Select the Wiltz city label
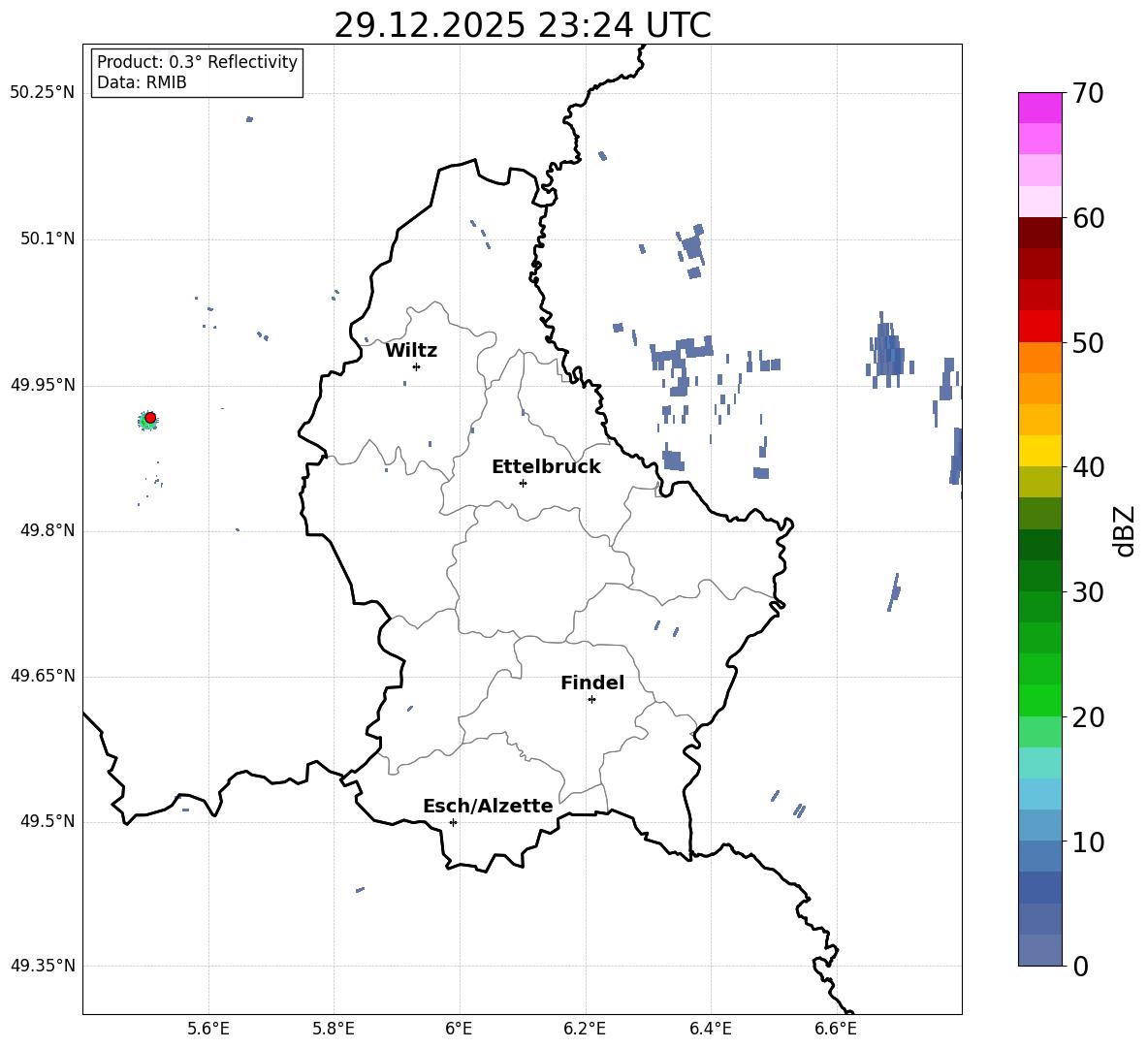 pyautogui.click(x=411, y=351)
